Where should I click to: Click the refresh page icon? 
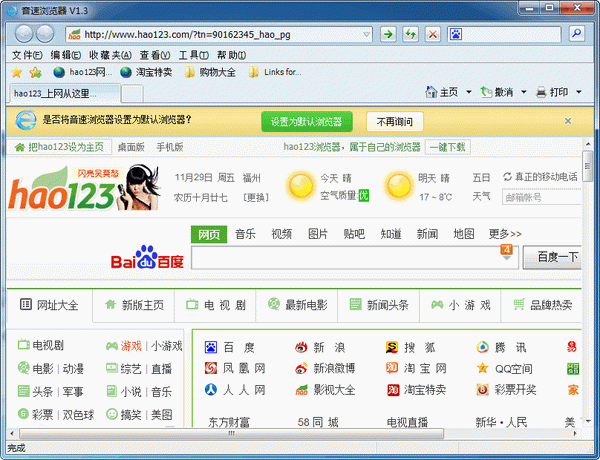pos(411,34)
